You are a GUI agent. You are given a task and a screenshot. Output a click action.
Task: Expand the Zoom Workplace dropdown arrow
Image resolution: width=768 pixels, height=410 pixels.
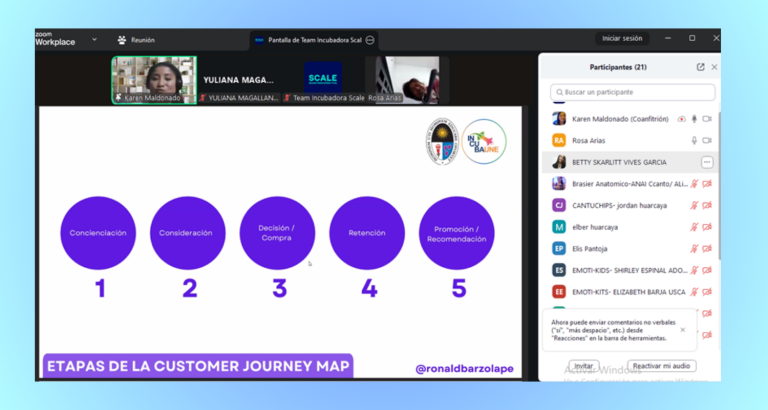95,39
